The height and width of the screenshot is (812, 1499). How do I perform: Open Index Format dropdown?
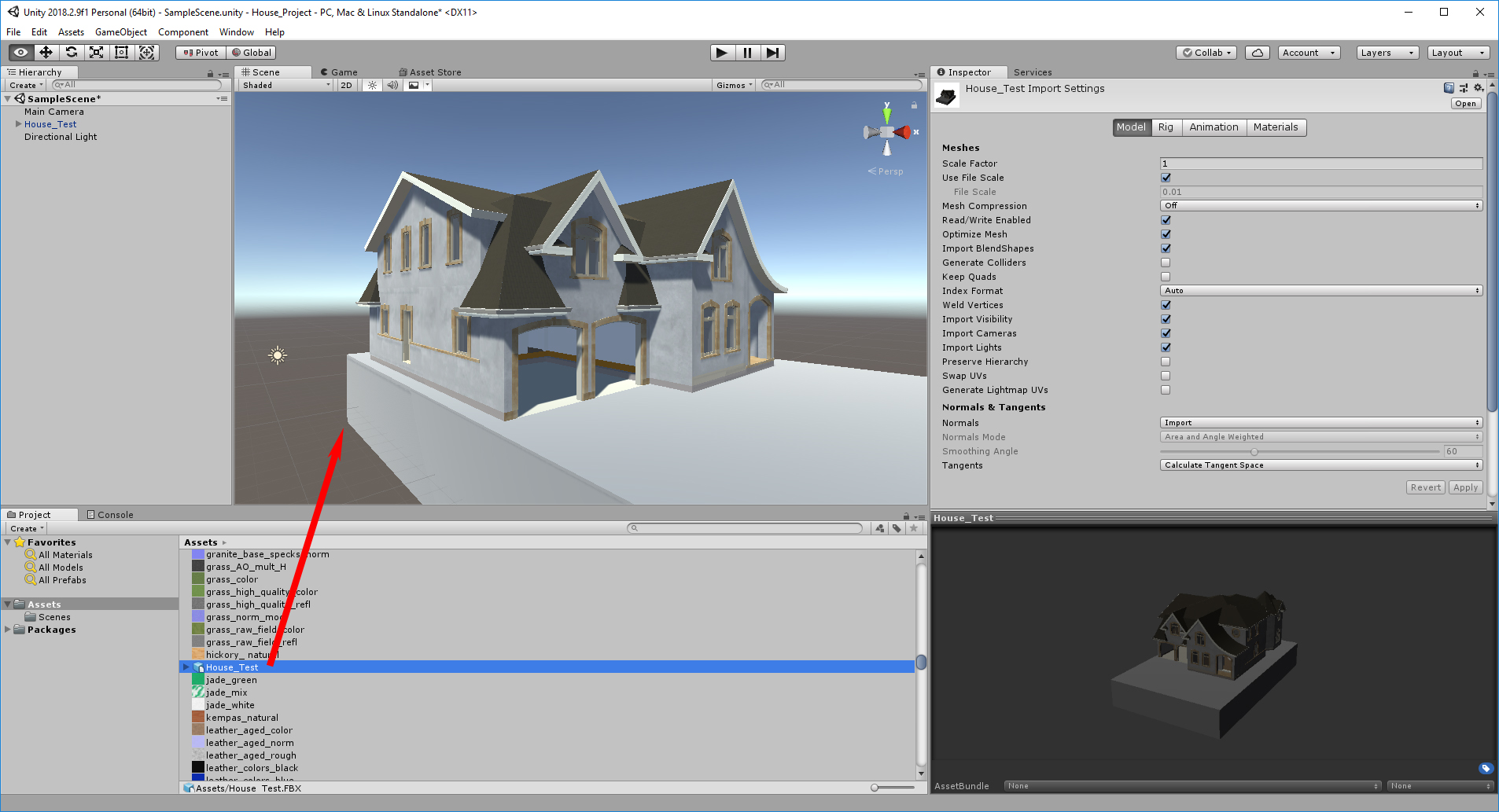coord(1321,291)
